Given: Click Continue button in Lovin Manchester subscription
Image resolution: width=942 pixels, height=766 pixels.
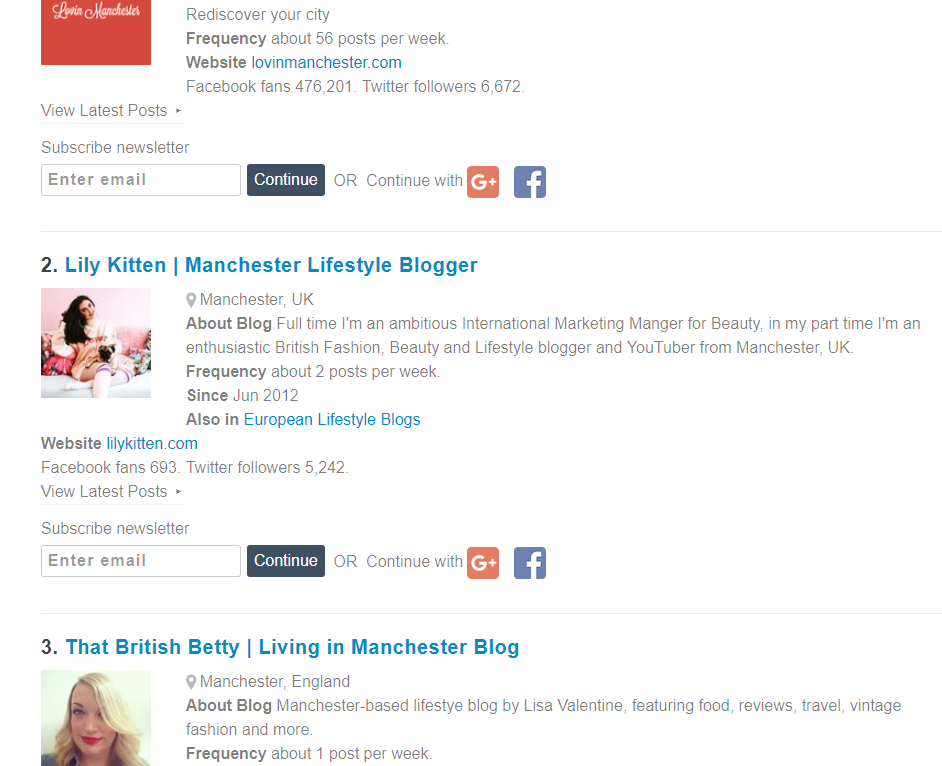Looking at the screenshot, I should click(x=286, y=180).
